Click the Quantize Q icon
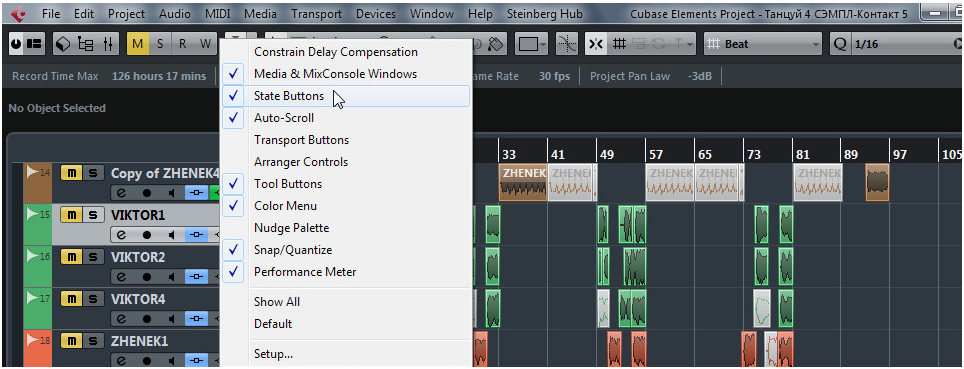 click(x=840, y=44)
